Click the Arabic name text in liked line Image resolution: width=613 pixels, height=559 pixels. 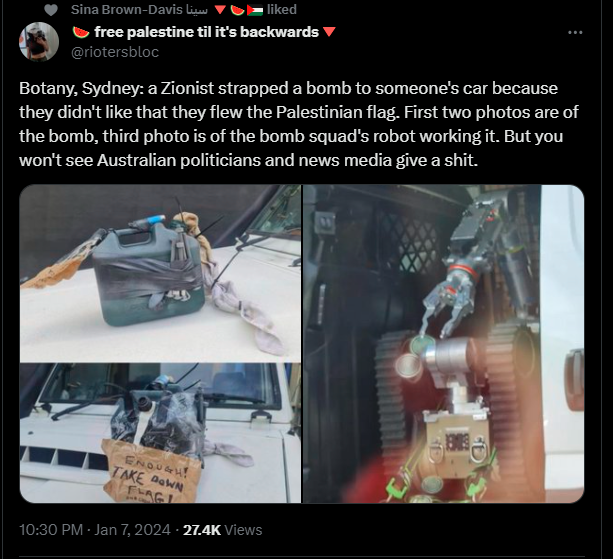click(x=197, y=10)
